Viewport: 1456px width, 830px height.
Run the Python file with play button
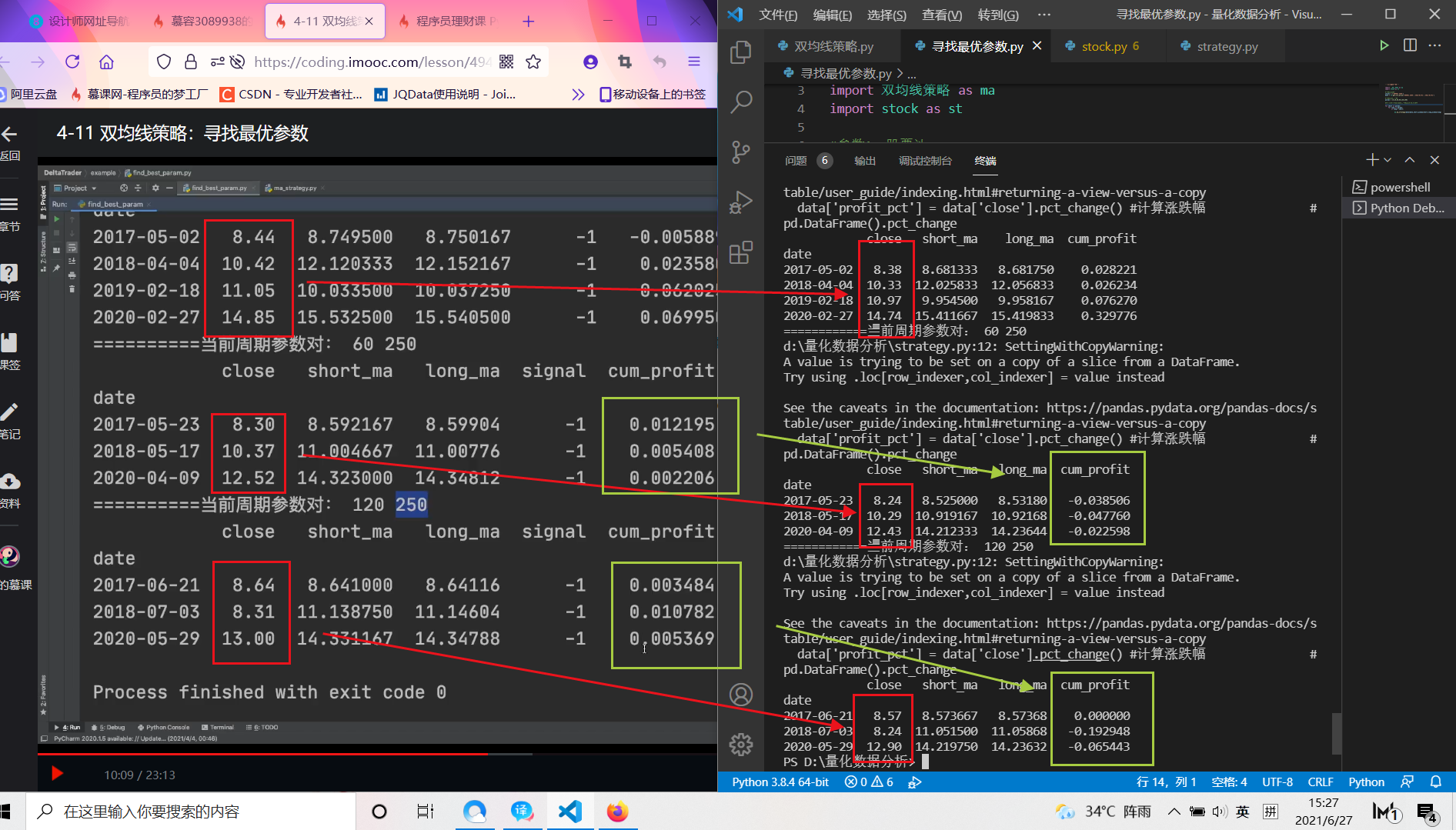1384,45
